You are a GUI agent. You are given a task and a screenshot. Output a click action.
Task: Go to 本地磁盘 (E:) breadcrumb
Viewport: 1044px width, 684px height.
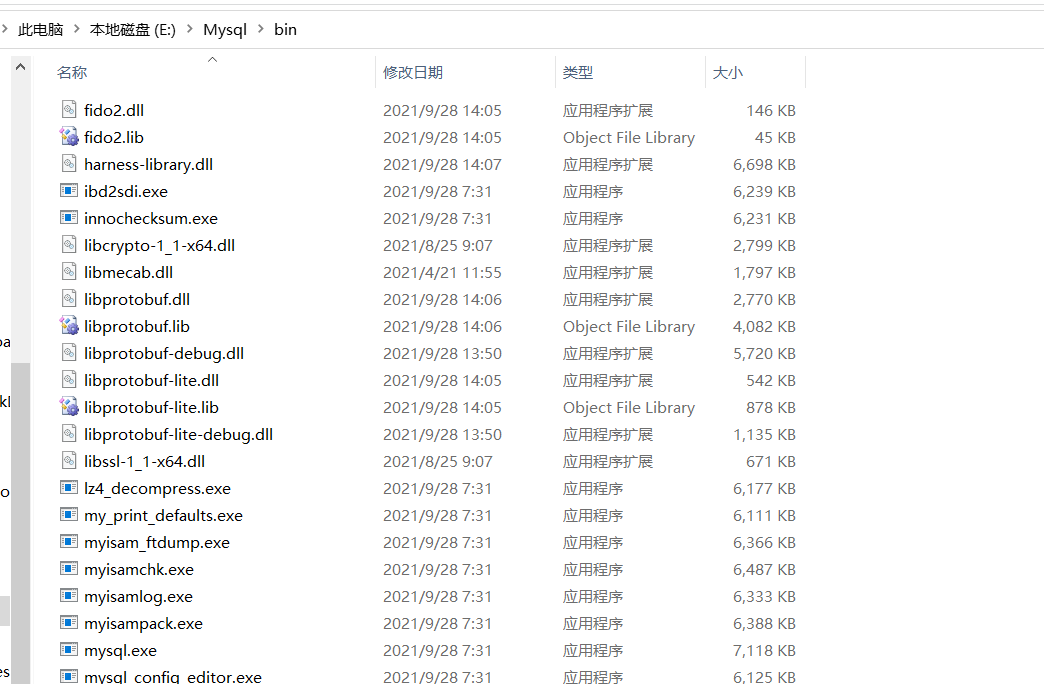[132, 29]
